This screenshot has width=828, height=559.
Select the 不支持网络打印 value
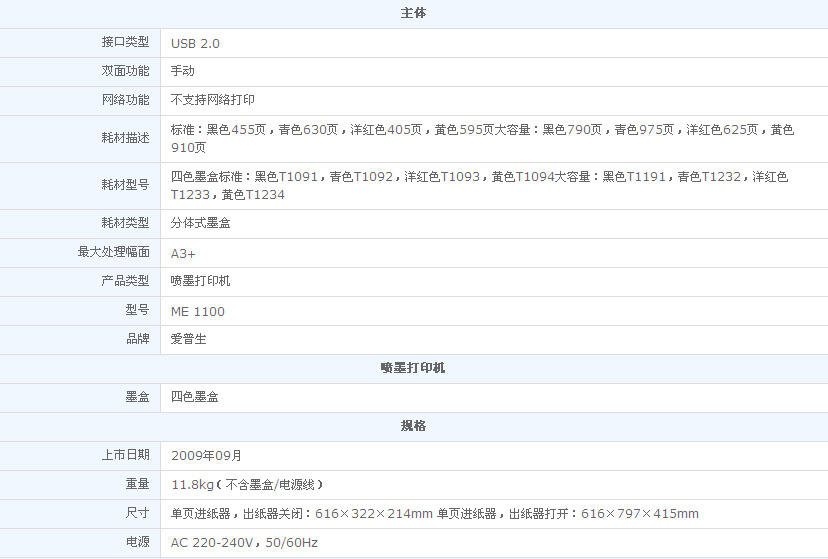213,100
